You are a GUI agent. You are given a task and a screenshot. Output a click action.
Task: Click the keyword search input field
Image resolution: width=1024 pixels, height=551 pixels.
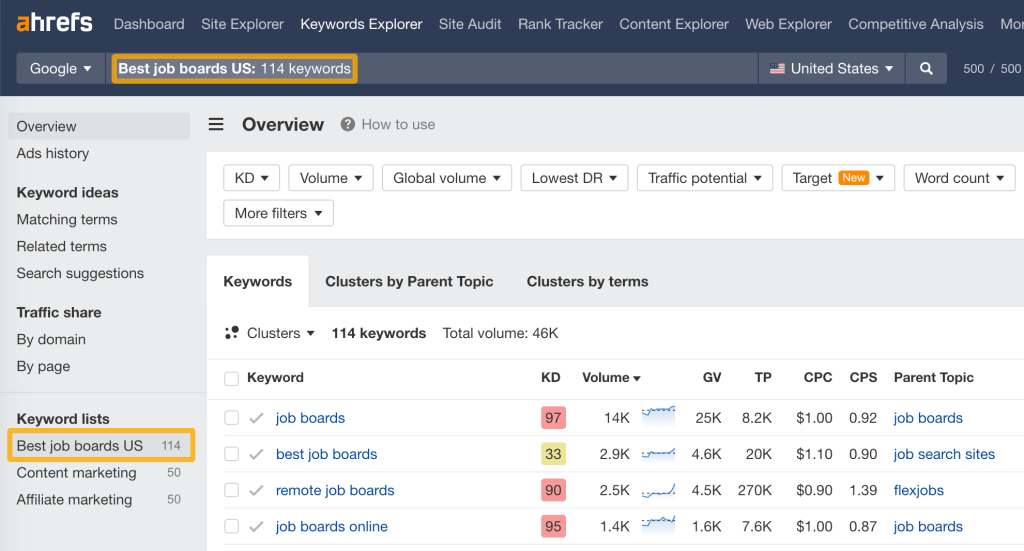[432, 69]
